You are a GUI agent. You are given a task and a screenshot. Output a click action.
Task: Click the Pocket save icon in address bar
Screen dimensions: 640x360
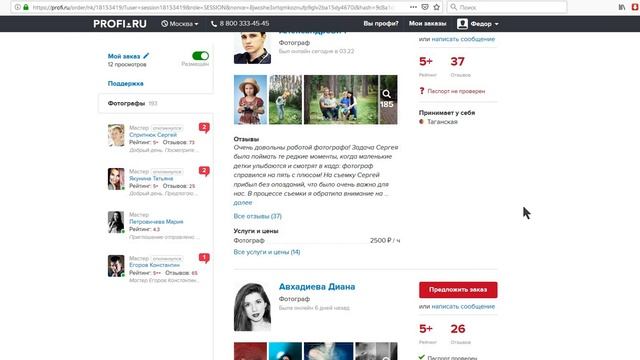pos(425,7)
